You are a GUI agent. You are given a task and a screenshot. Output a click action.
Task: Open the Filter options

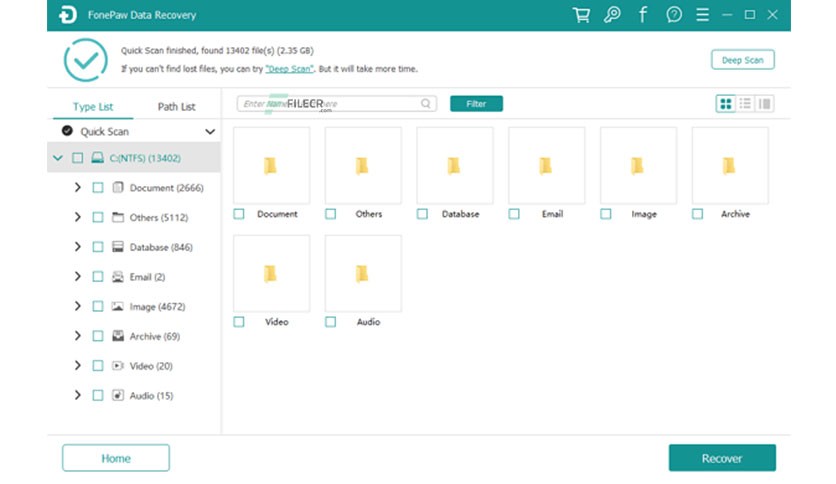coord(476,103)
